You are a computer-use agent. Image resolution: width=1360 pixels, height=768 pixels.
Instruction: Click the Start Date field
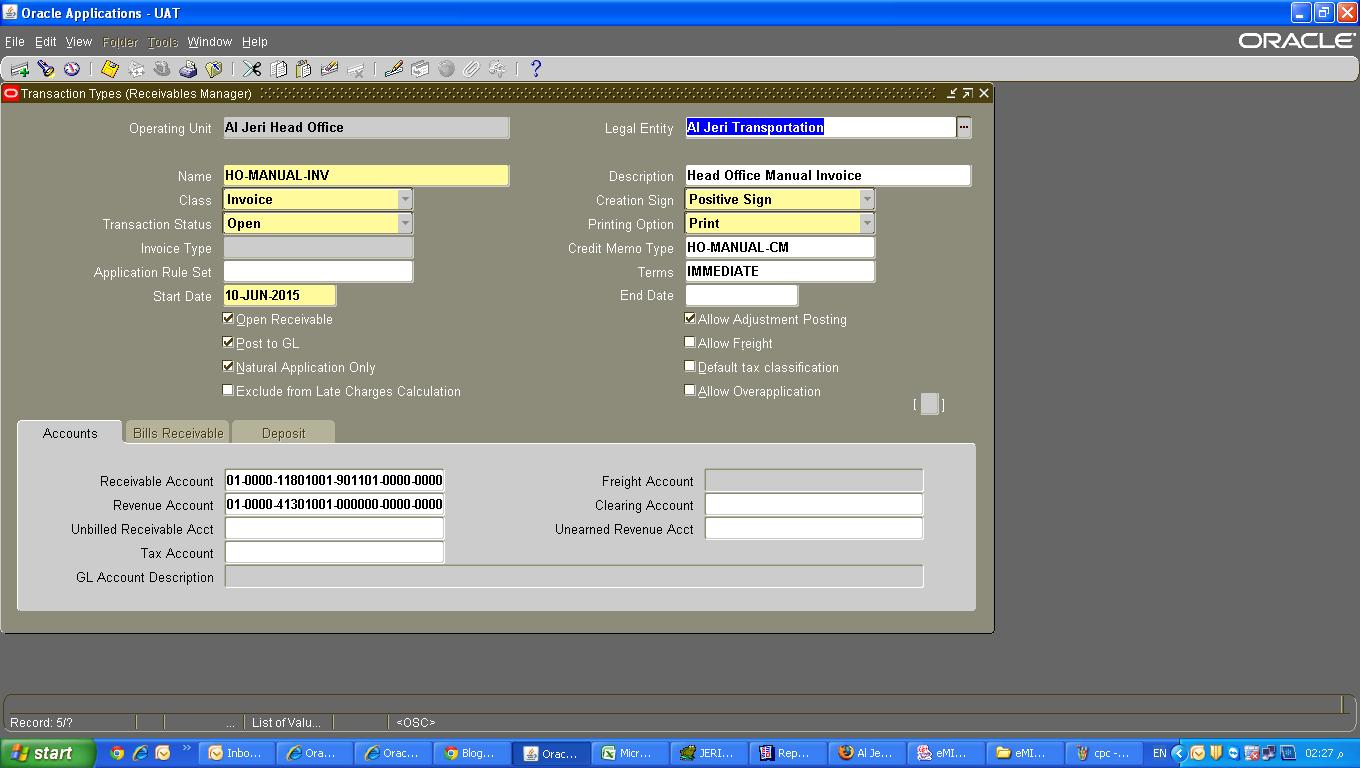(x=280, y=295)
